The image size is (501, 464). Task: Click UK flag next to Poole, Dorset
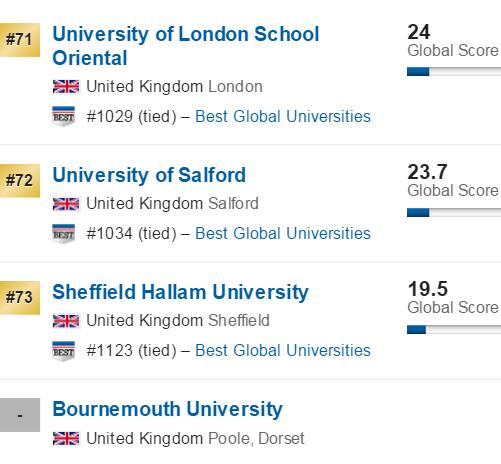point(66,438)
